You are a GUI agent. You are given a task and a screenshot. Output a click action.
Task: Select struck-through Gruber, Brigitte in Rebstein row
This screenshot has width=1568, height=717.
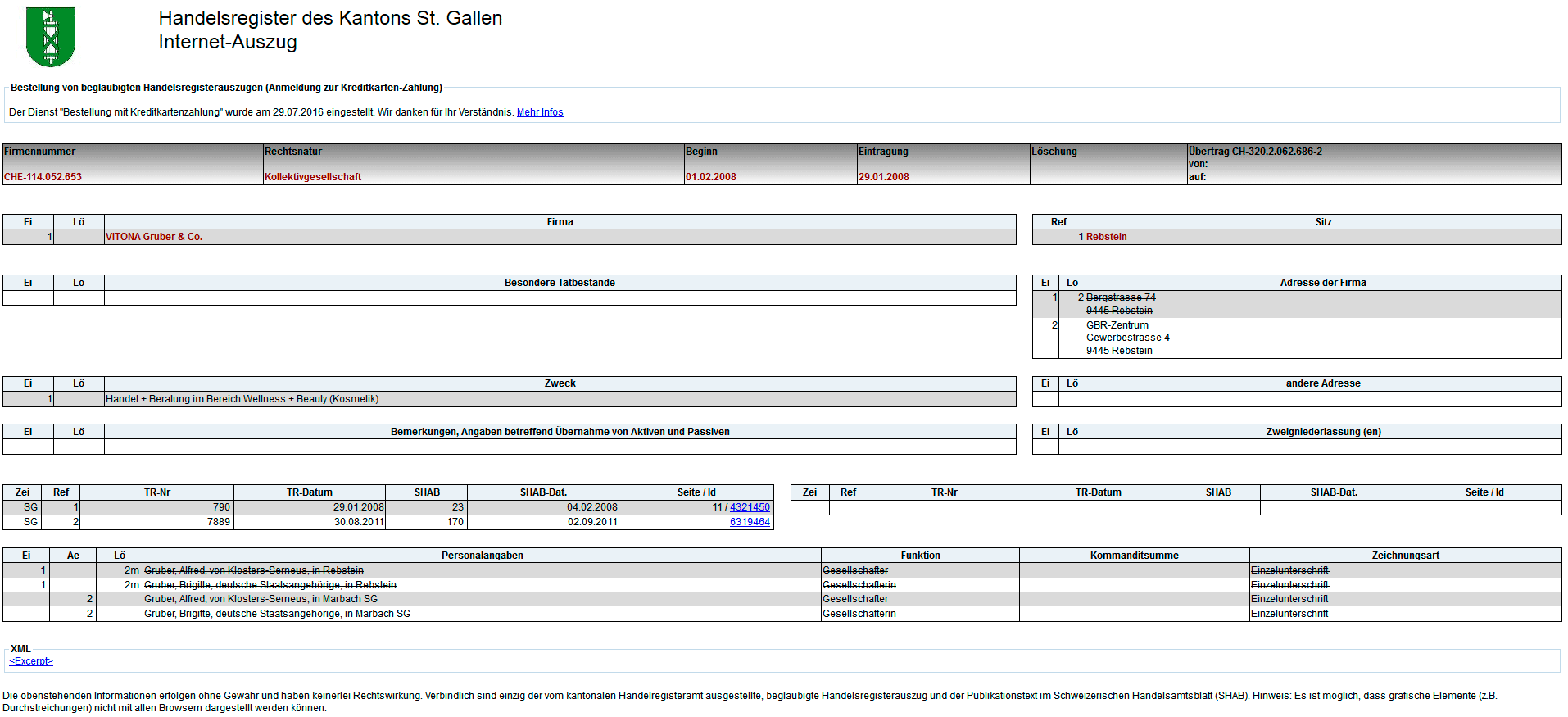[782, 585]
